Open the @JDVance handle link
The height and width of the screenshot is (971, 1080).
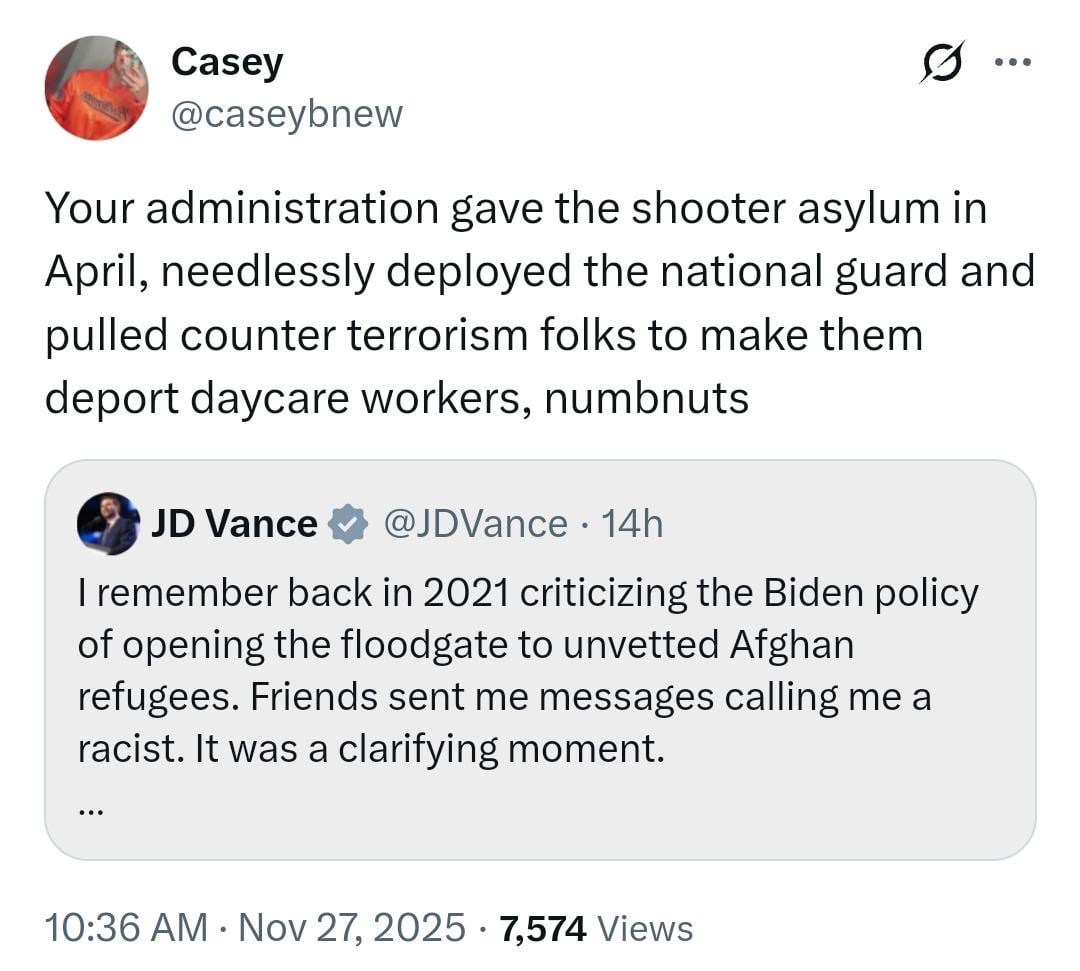[475, 524]
